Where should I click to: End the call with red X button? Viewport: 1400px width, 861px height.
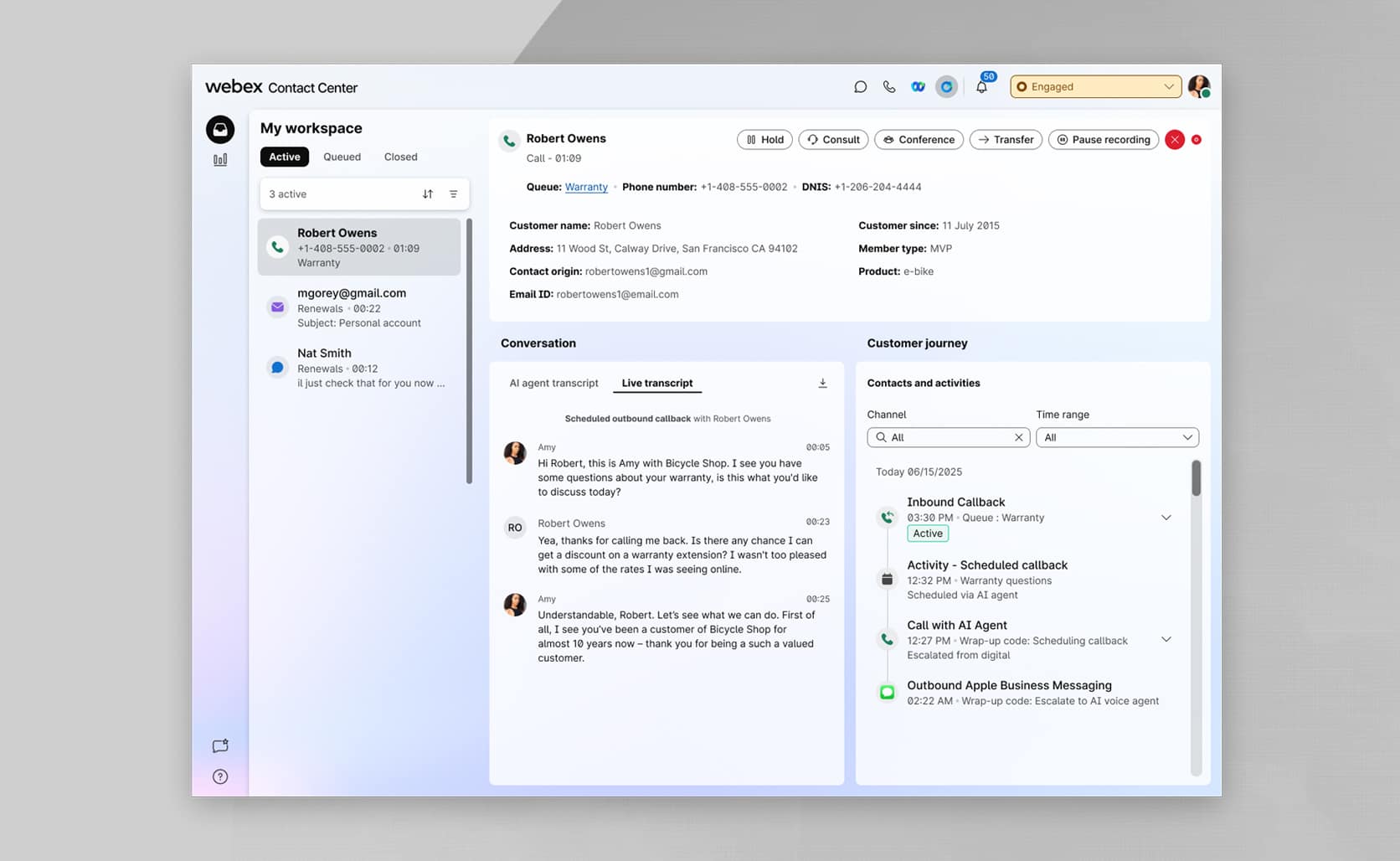pos(1174,140)
